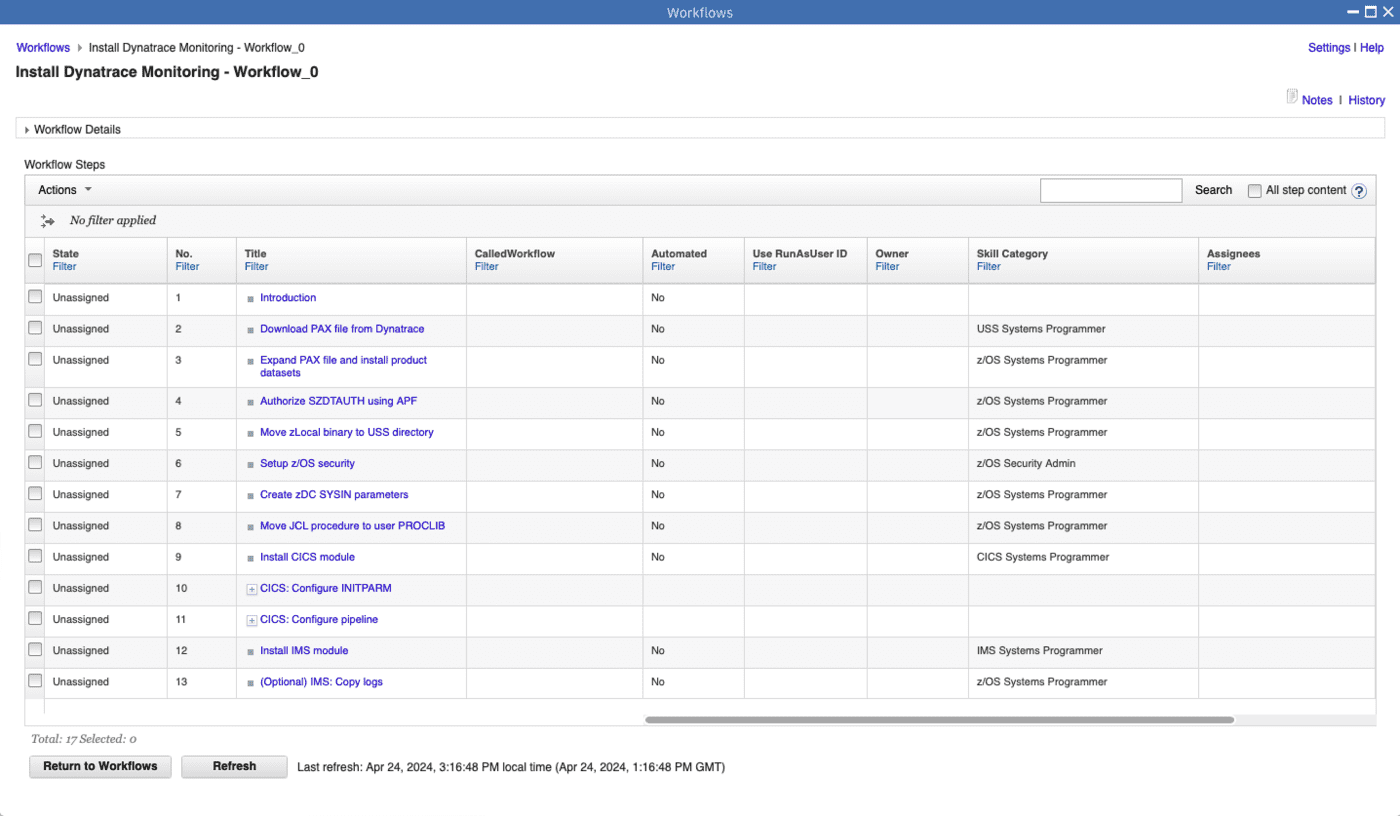Select the checkbox for step 5
The width and height of the screenshot is (1400, 816).
(34, 432)
